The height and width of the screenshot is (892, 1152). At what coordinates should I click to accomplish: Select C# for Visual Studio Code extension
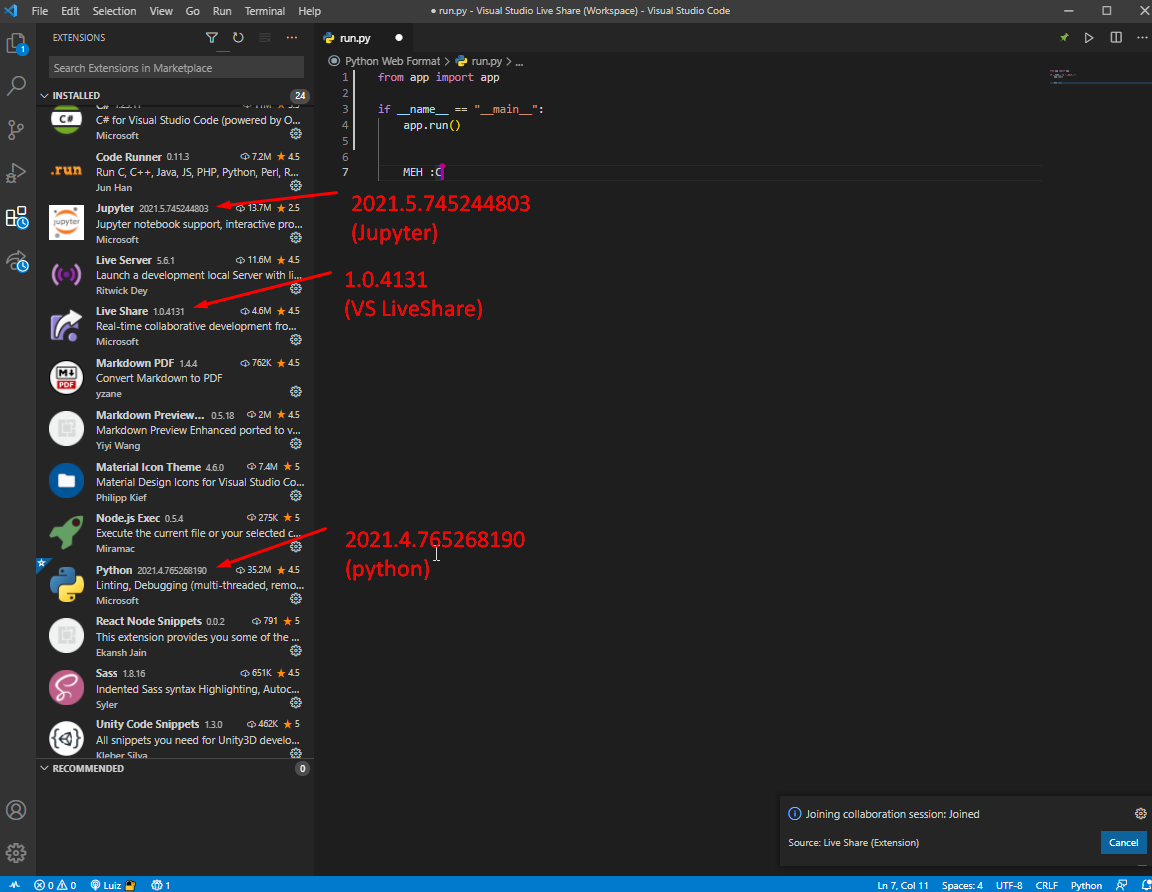pyautogui.click(x=175, y=123)
